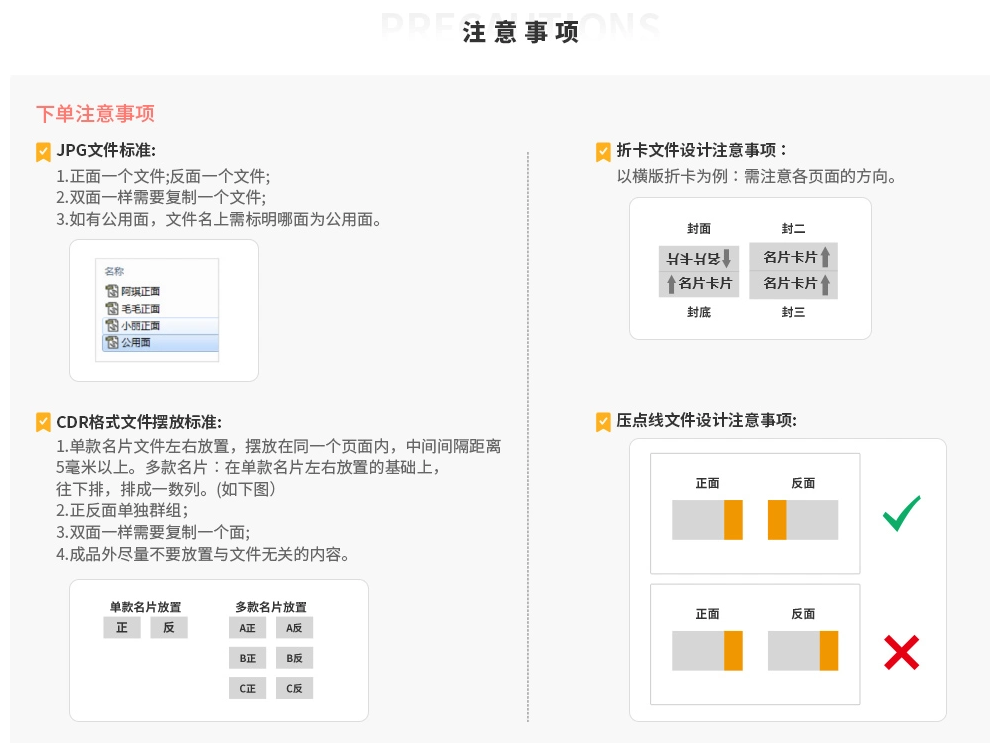Click the bookmark icon beside JPG文件标准
990x743 pixels.
click(43, 152)
